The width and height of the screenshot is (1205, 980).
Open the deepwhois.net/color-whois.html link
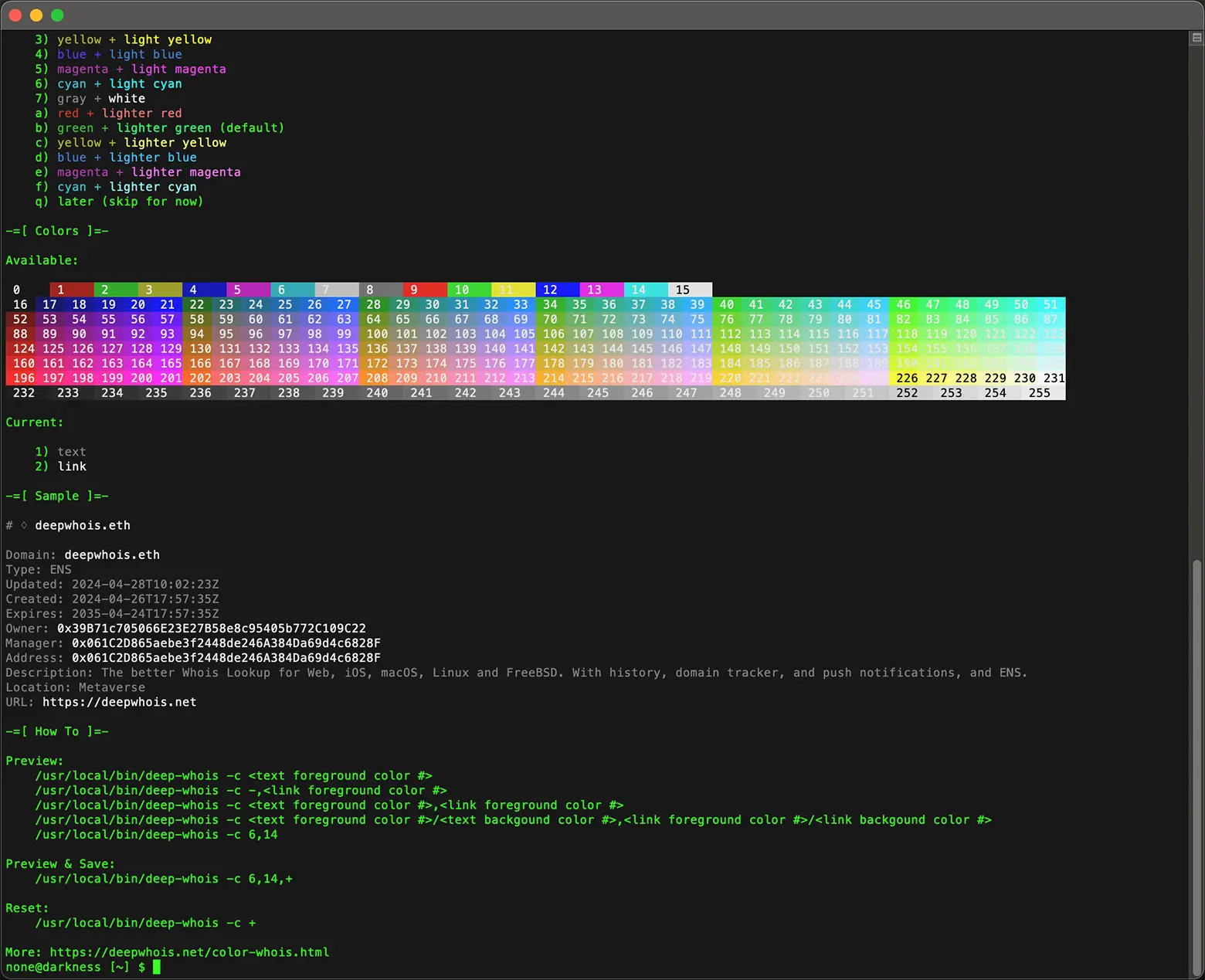[189, 952]
